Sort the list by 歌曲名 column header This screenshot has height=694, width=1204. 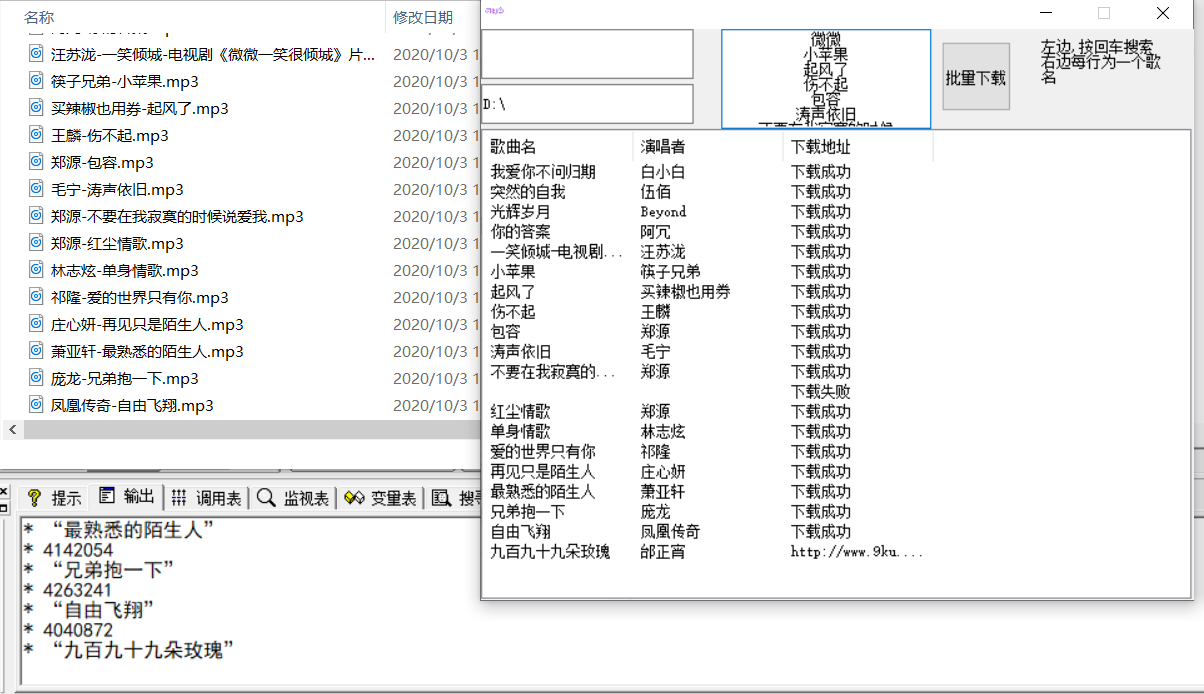558,147
